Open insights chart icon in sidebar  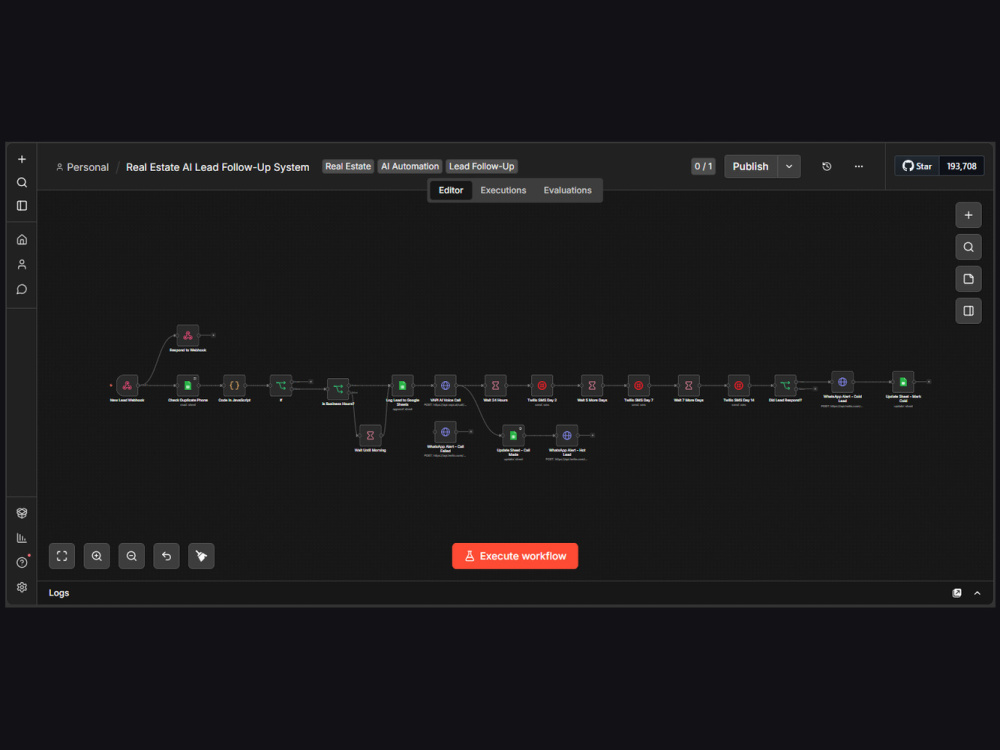[x=22, y=538]
